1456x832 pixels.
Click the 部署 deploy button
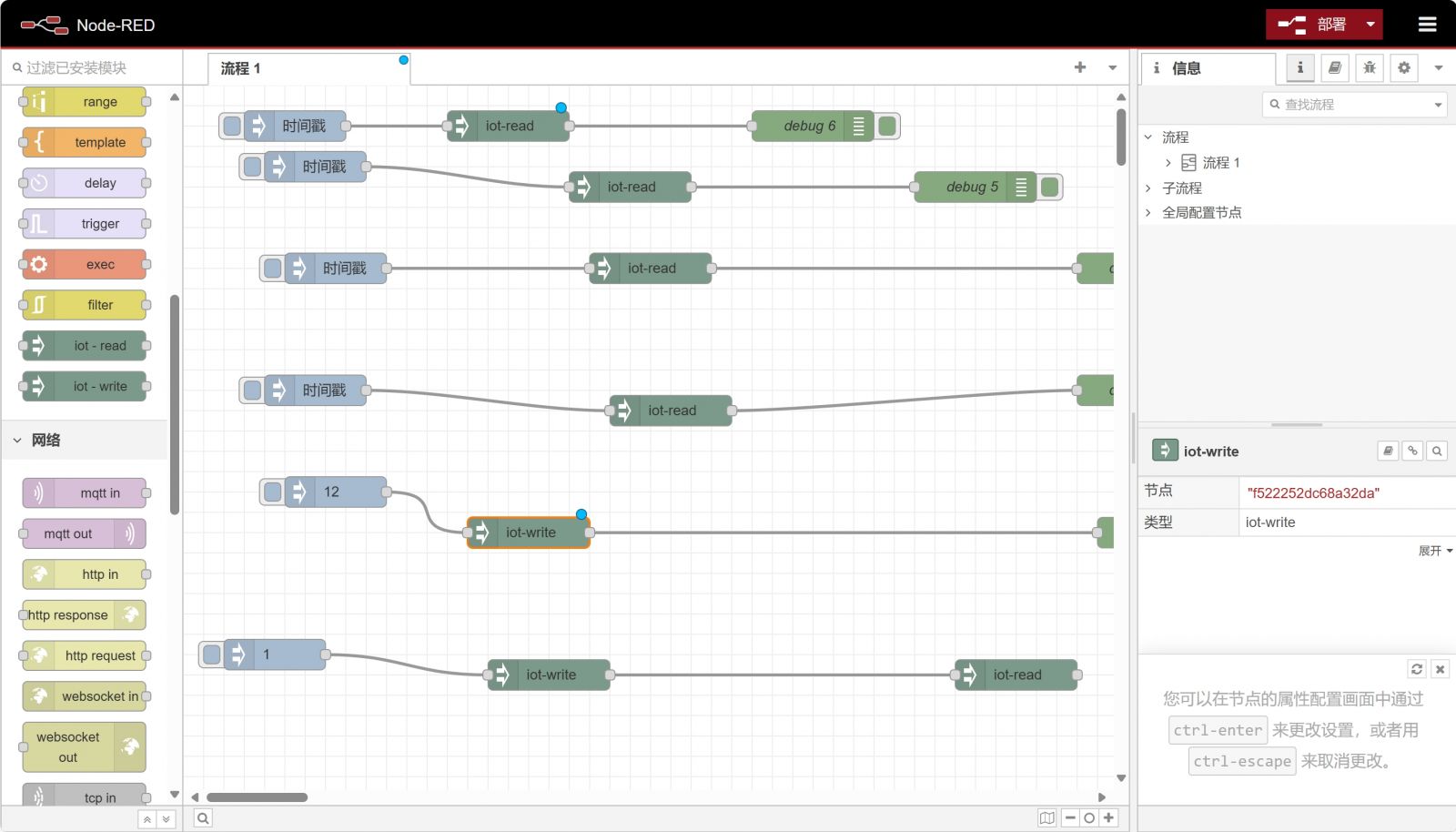point(1311,25)
